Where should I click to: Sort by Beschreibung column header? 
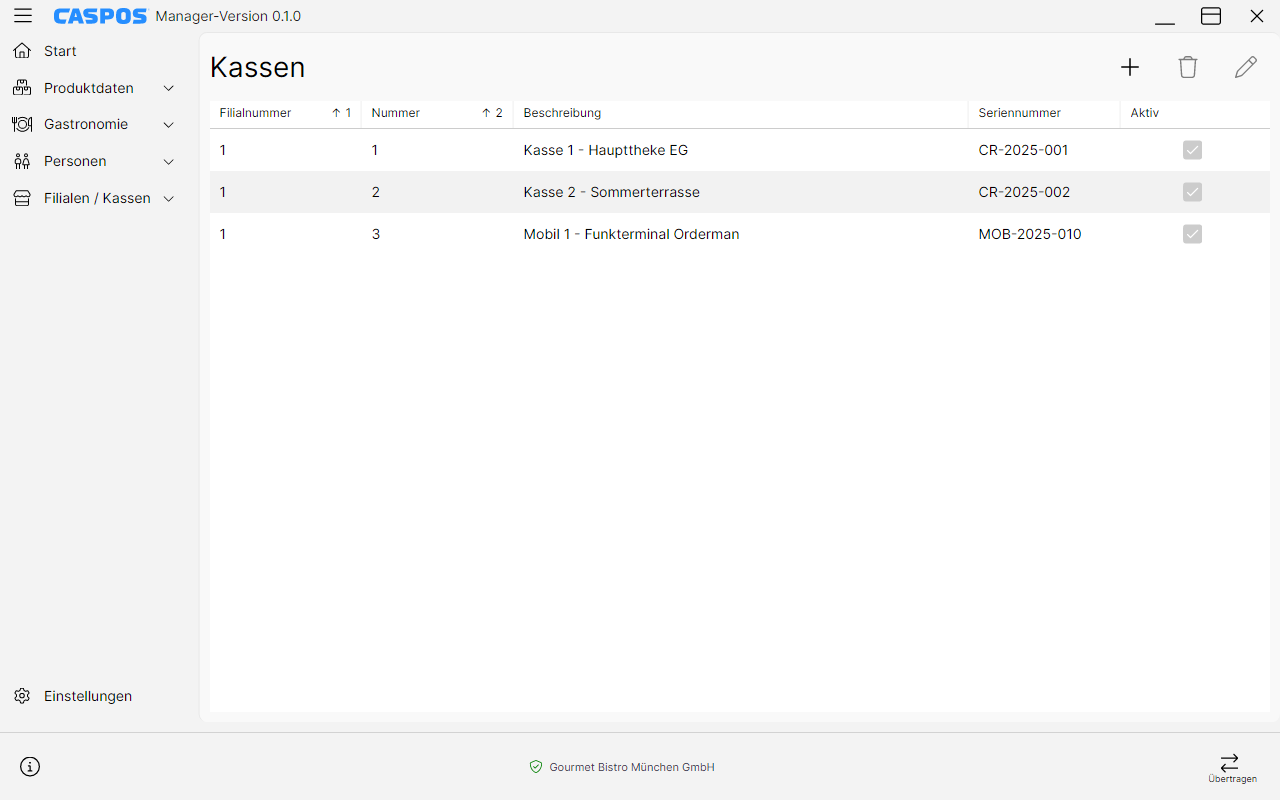coord(740,113)
